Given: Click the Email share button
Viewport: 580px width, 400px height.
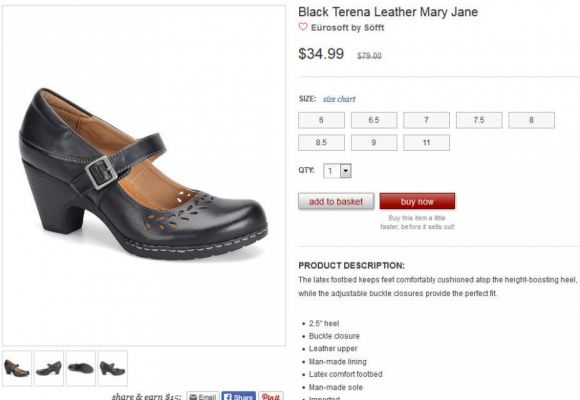Looking at the screenshot, I should (x=203, y=396).
